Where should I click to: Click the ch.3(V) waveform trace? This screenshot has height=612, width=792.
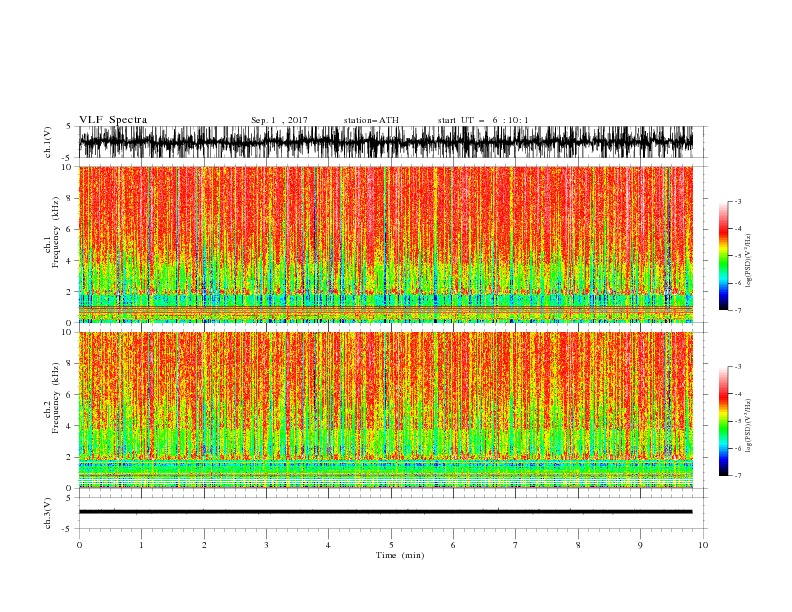(x=386, y=512)
